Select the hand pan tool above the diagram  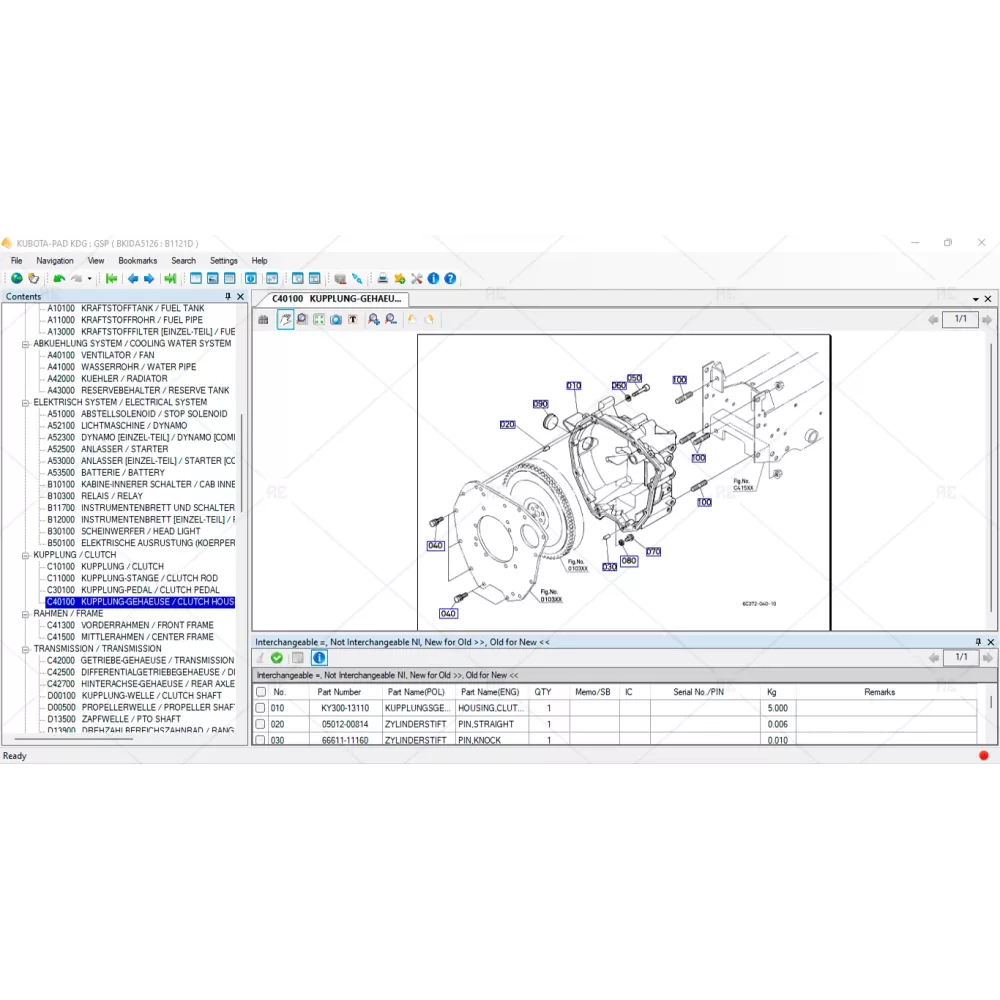285,319
